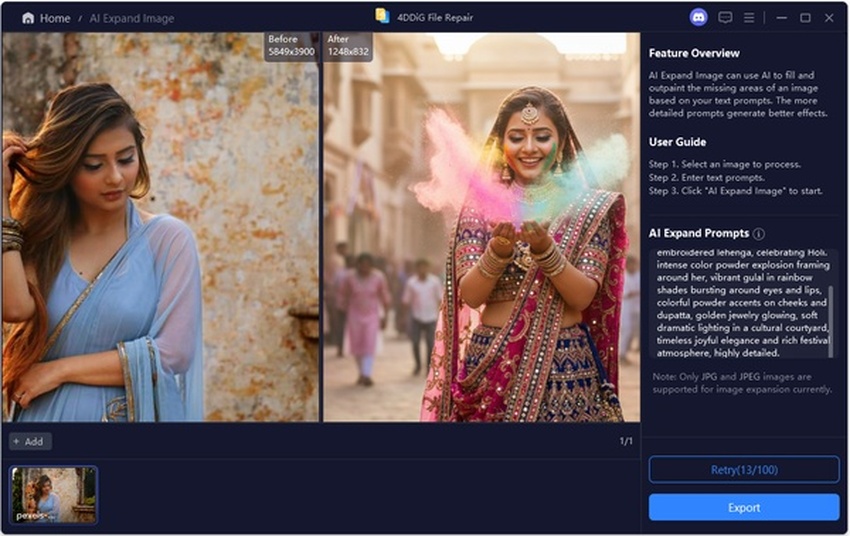Click Retry(13/100) button

pos(744,470)
